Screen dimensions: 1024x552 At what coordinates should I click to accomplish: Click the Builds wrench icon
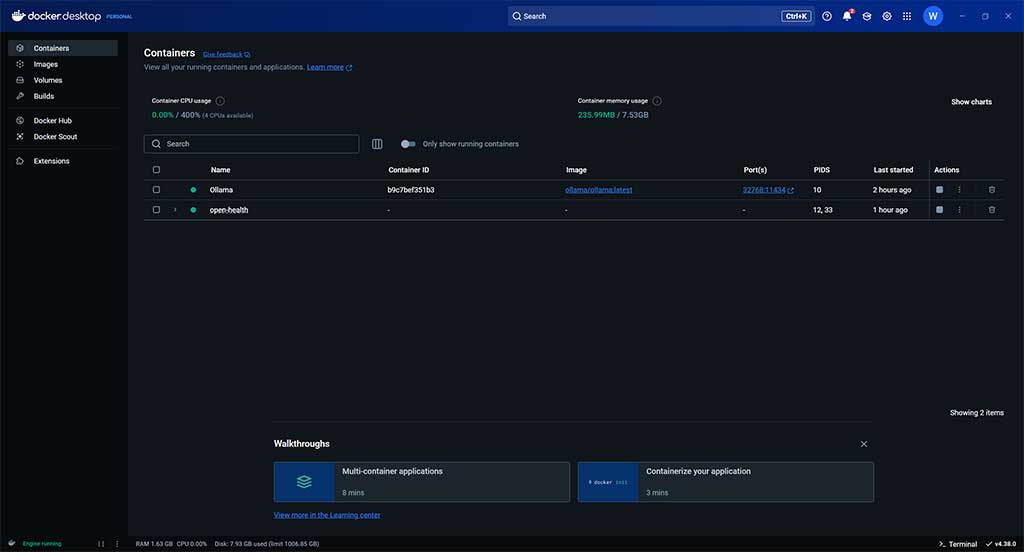[x=20, y=96]
